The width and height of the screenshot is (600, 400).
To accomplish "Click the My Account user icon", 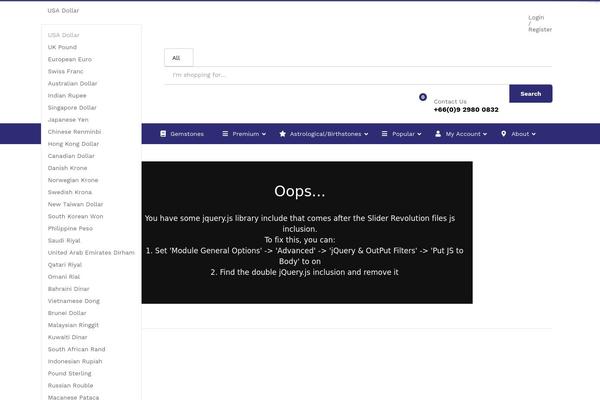I will 438,134.
